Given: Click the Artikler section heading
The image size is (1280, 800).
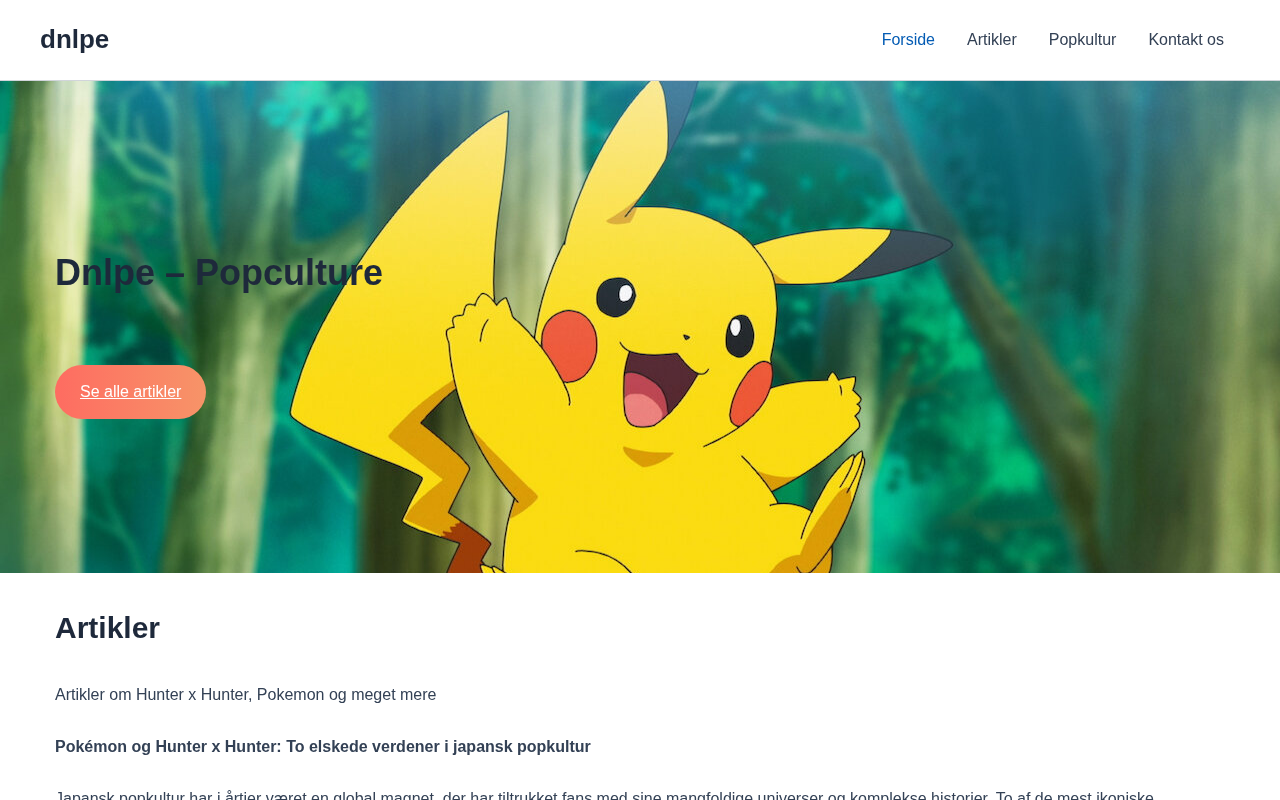Looking at the screenshot, I should (107, 628).
